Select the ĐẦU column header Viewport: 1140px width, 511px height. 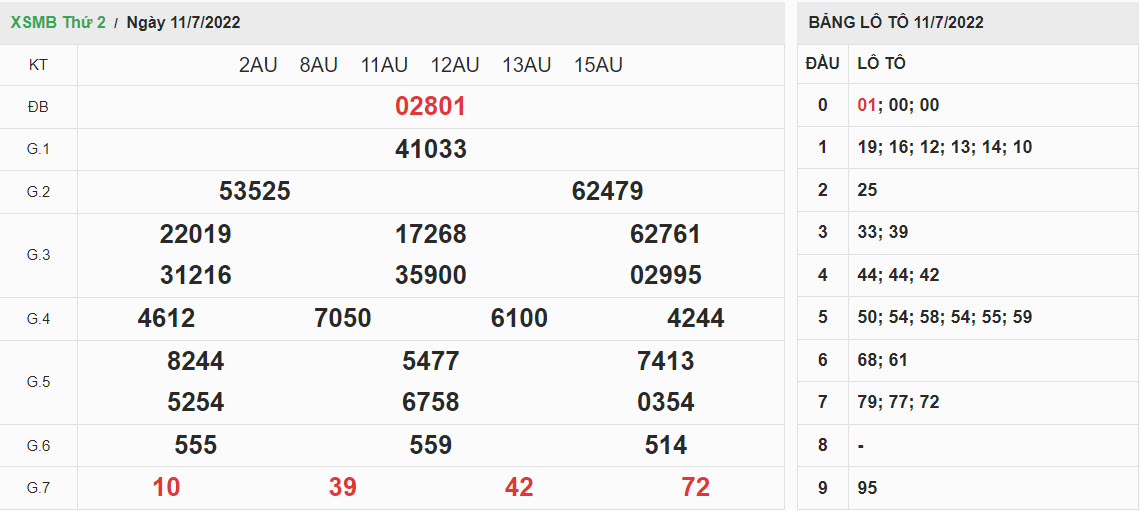822,63
